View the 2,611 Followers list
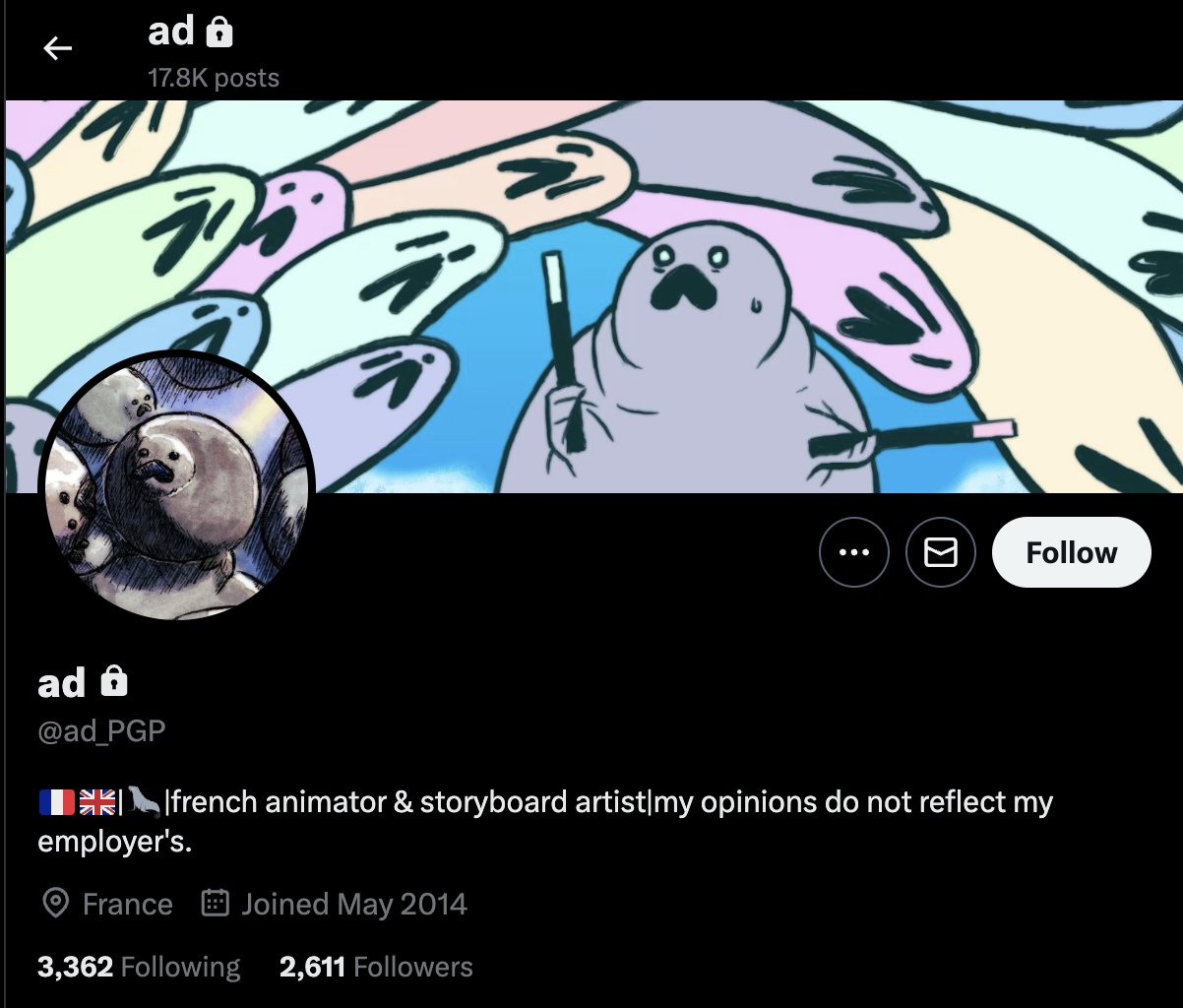 (376, 967)
